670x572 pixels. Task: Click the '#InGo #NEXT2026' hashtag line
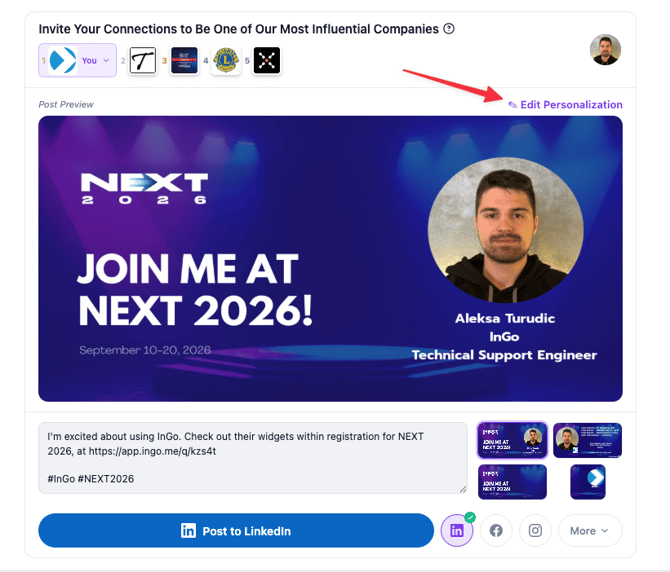click(91, 479)
